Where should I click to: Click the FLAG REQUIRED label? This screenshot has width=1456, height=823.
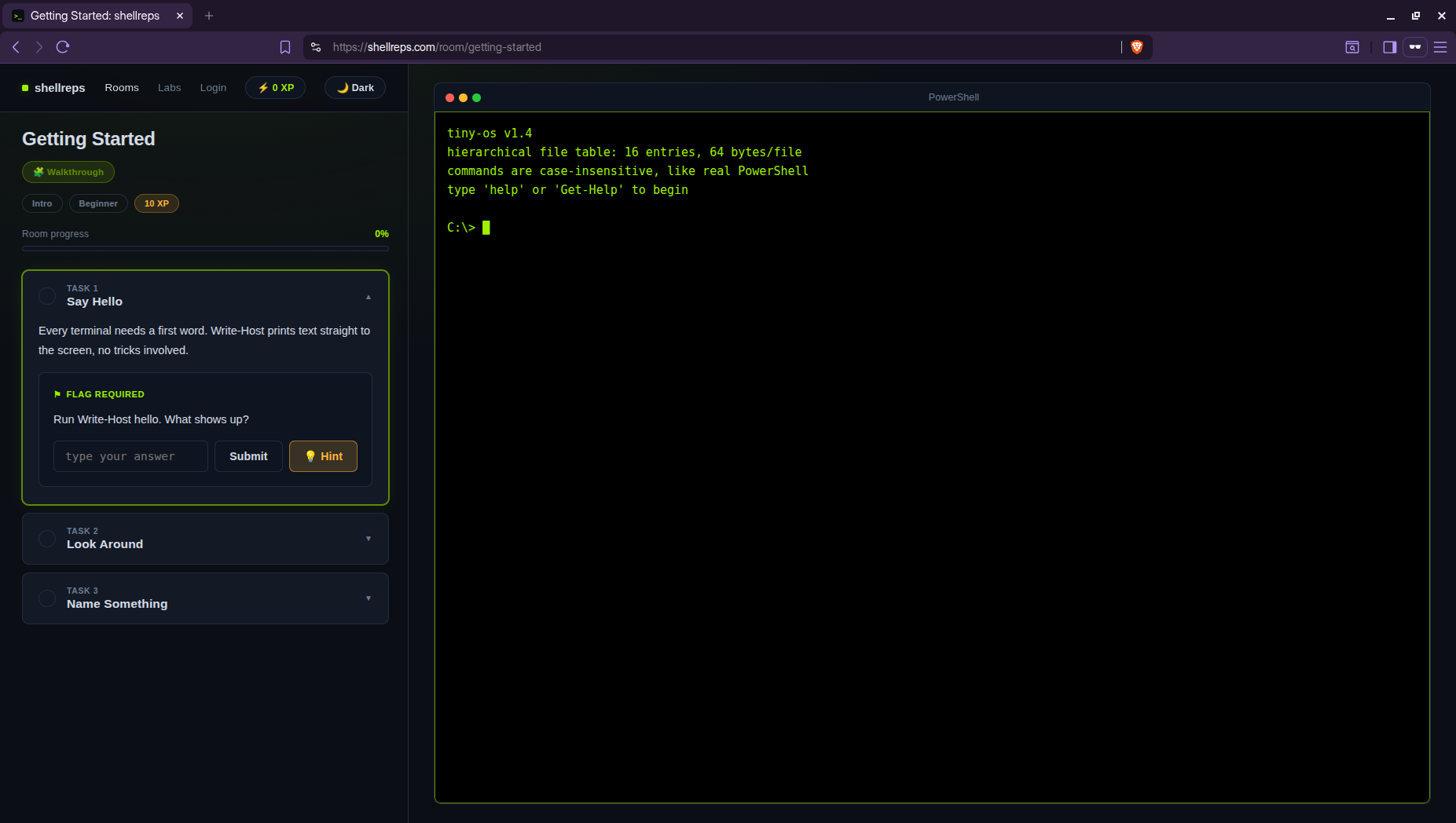pyautogui.click(x=99, y=394)
